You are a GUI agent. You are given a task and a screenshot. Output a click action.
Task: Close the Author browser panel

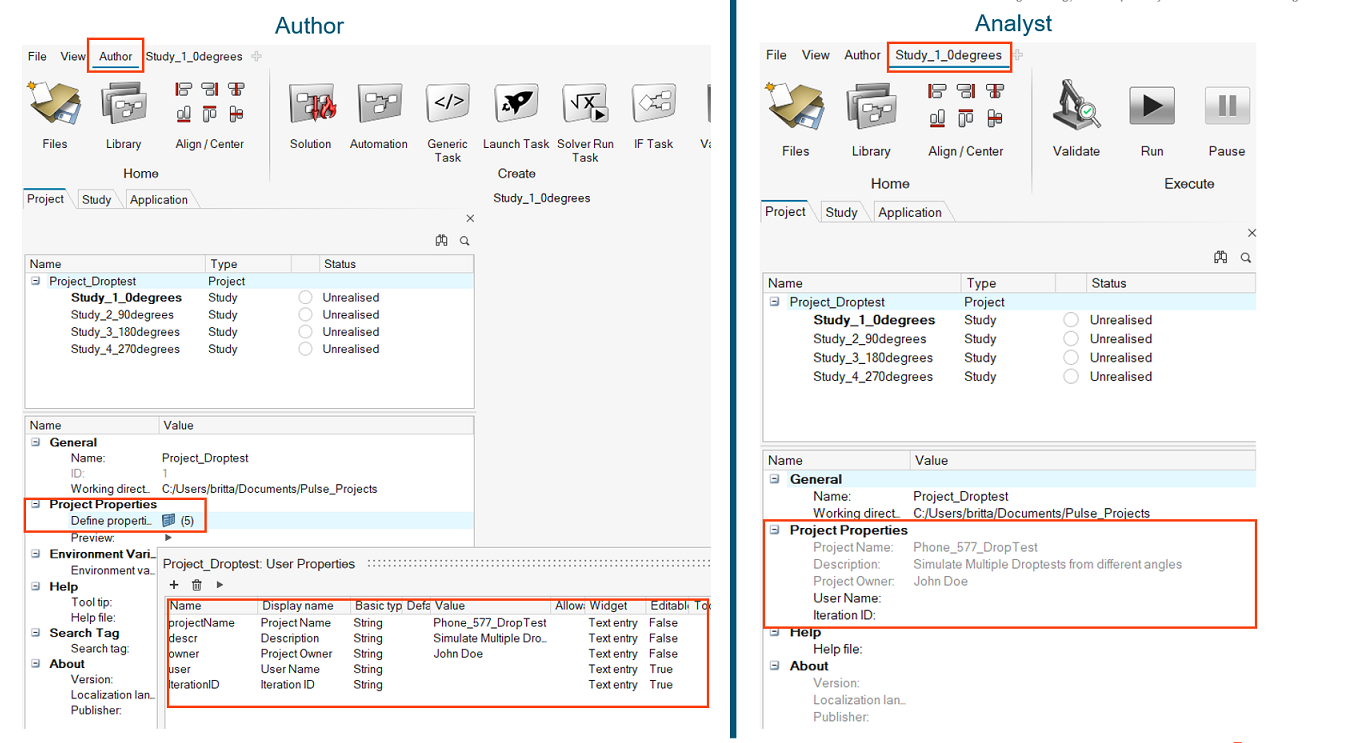(x=470, y=218)
